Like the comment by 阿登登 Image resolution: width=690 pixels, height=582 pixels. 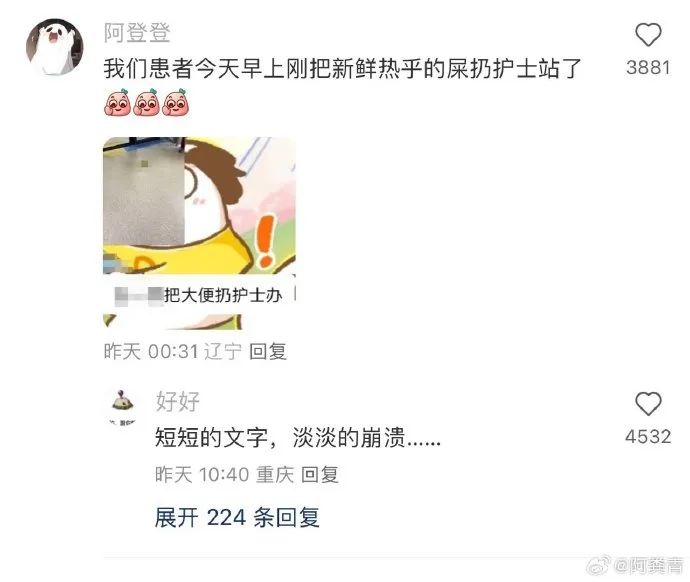pos(648,35)
